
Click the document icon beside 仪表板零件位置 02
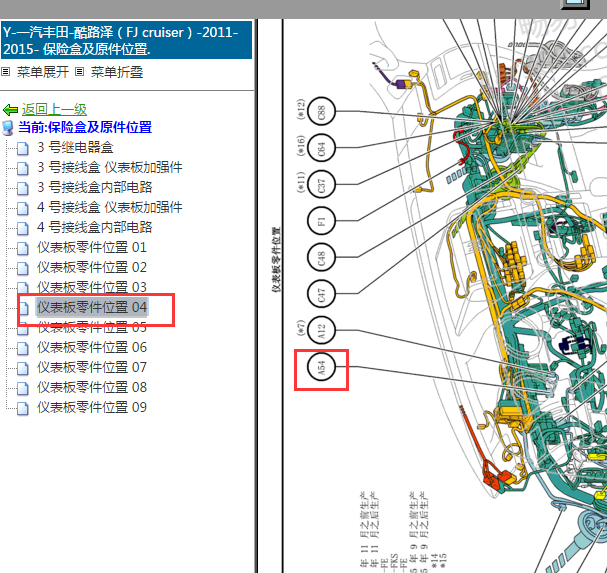point(23,268)
